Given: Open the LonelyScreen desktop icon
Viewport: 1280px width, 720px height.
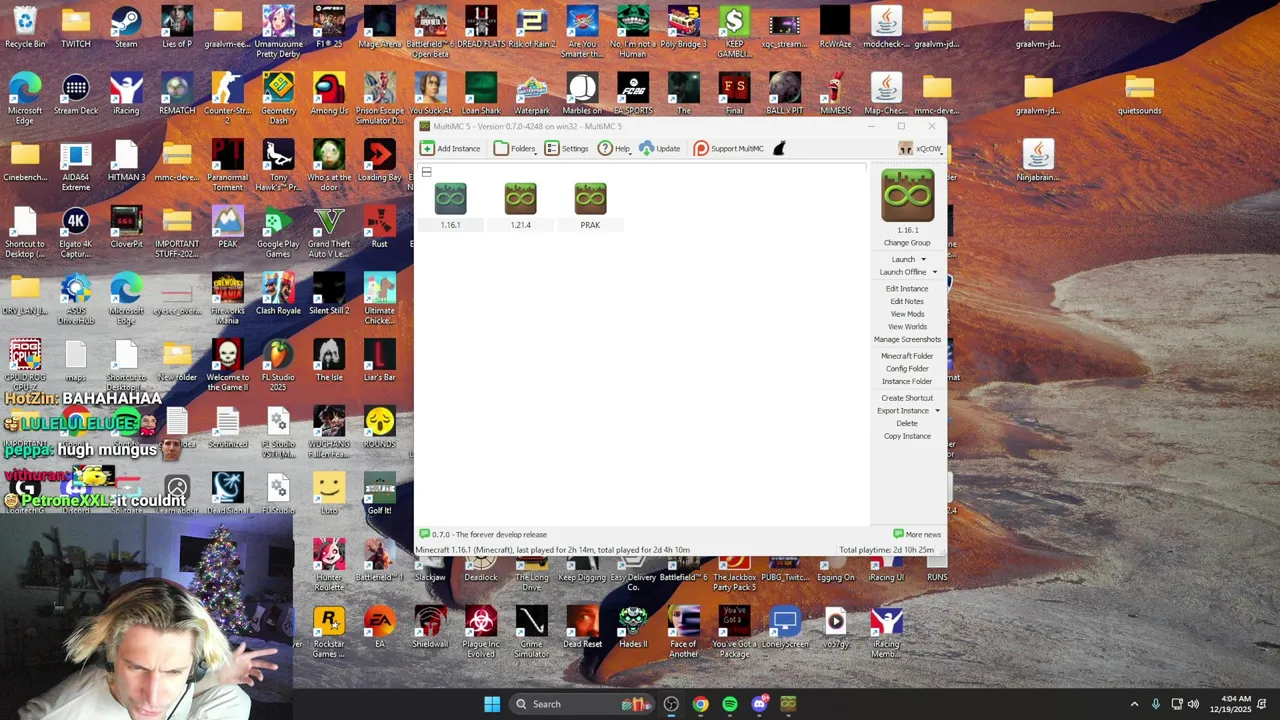Looking at the screenshot, I should (785, 628).
